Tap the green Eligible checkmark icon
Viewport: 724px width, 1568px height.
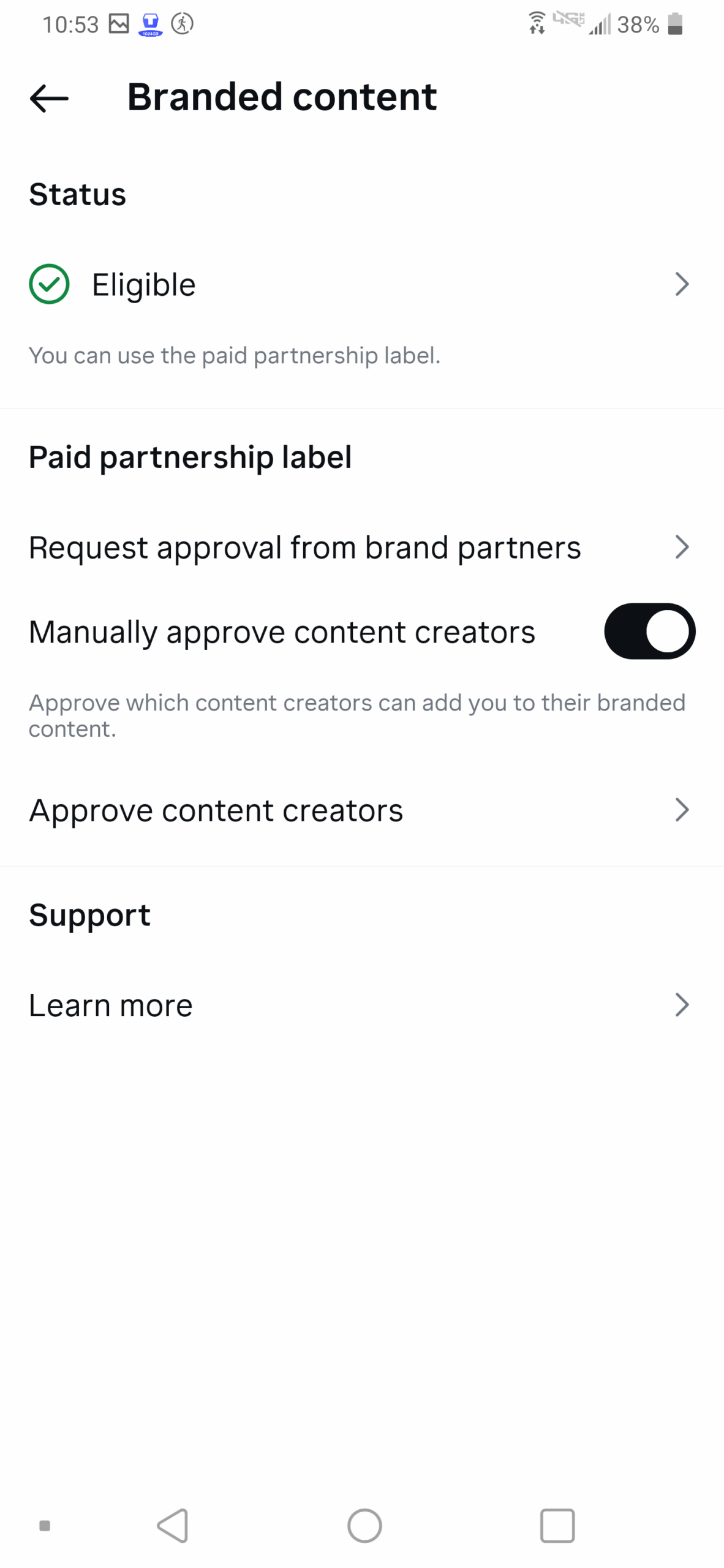click(x=49, y=284)
